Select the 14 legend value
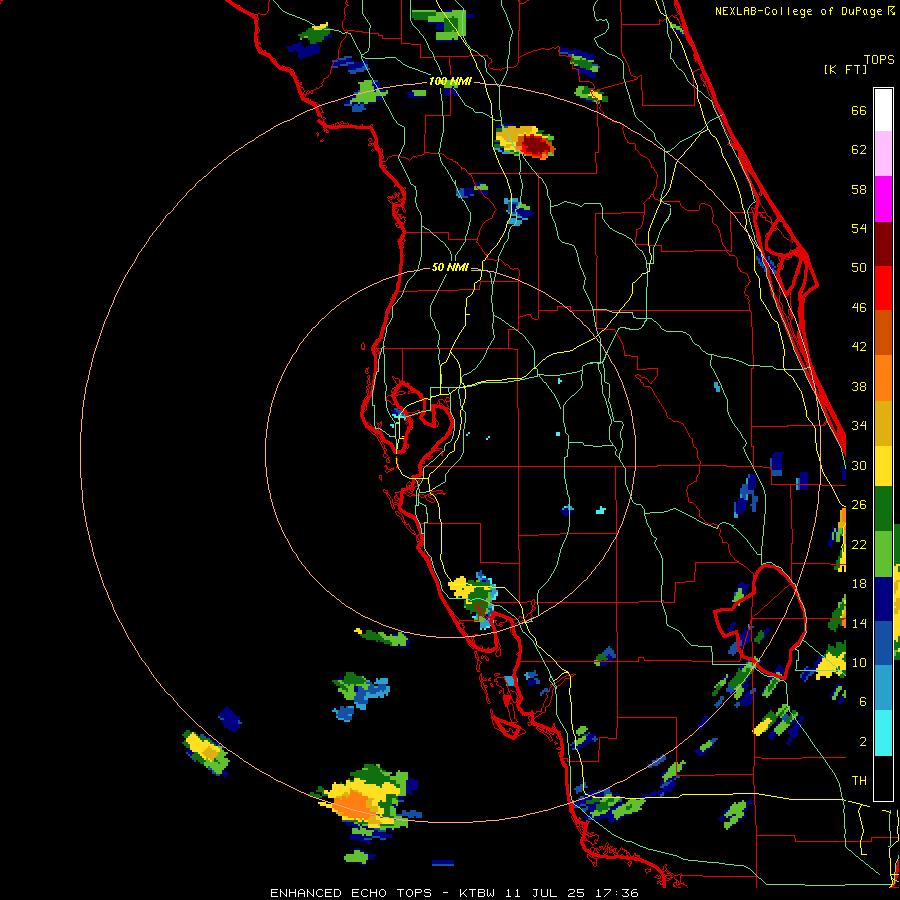Screen dimensions: 900x900 click(859, 623)
